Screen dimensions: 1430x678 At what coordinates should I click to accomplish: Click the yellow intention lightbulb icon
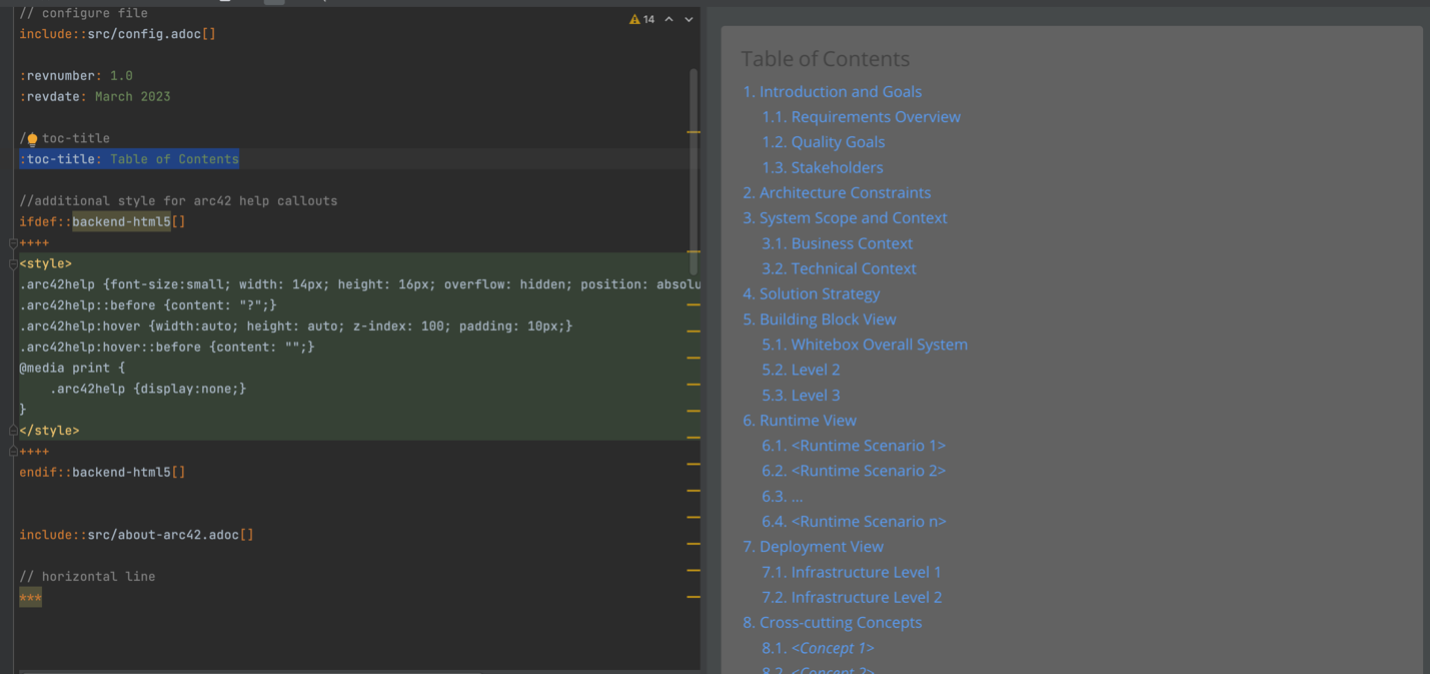32,139
